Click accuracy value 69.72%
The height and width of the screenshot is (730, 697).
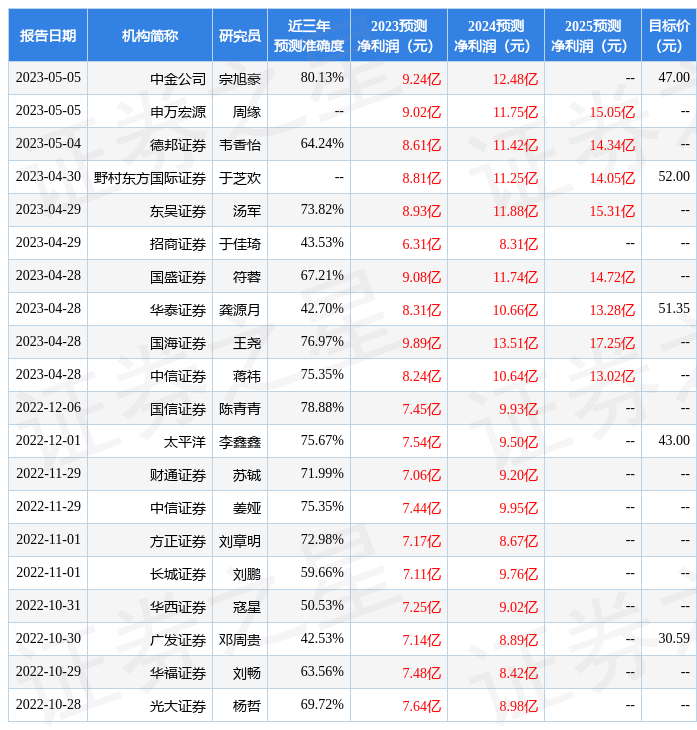coord(322,704)
